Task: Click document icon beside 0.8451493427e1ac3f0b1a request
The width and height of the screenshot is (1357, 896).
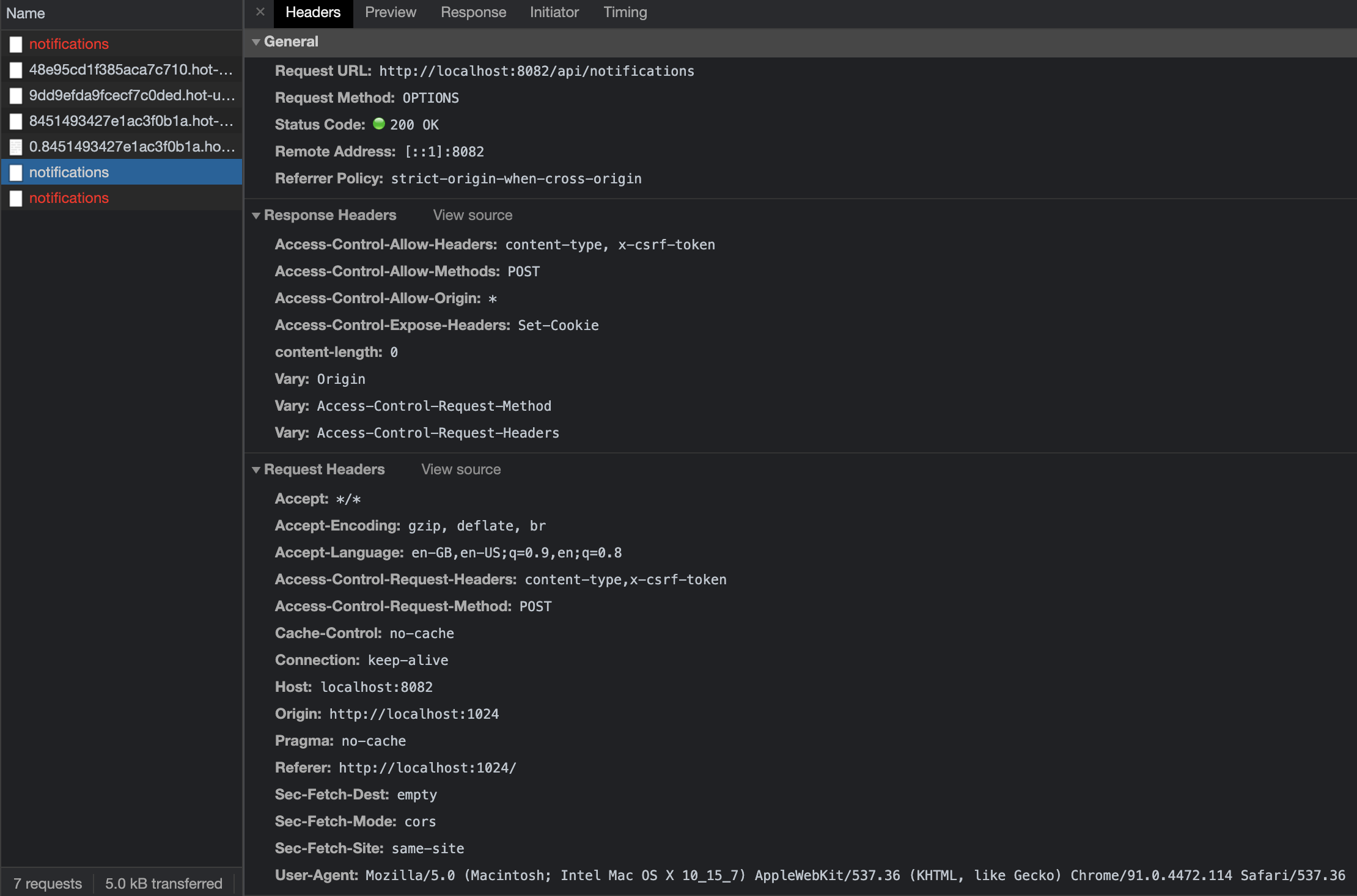Action: coord(17,147)
